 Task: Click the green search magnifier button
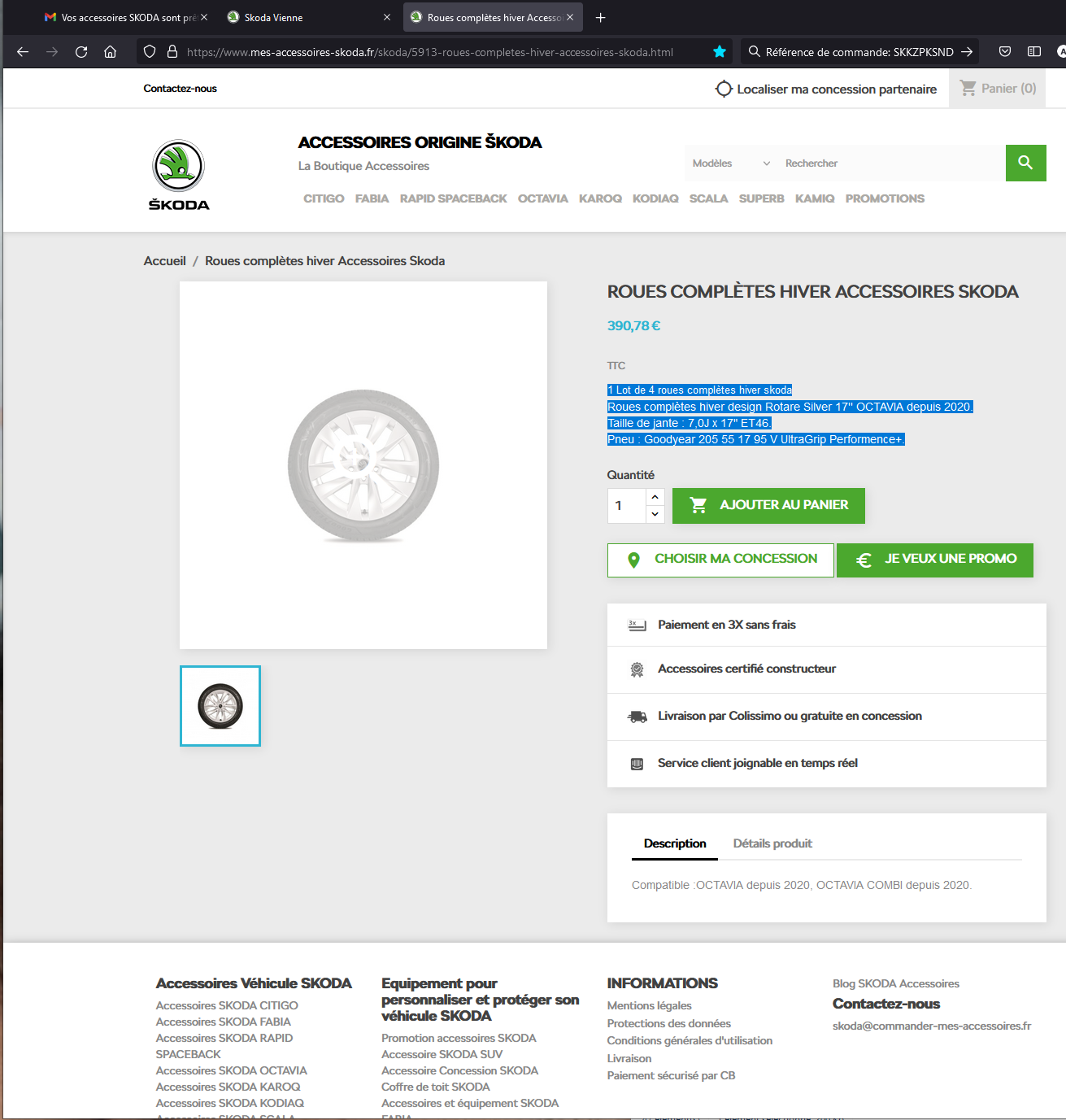1026,163
